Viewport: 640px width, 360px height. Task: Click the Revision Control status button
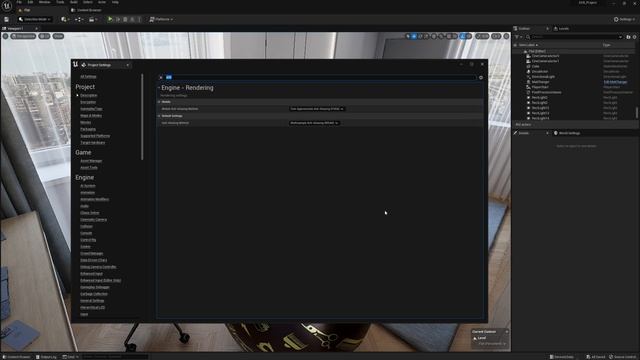pyautogui.click(x=622, y=357)
